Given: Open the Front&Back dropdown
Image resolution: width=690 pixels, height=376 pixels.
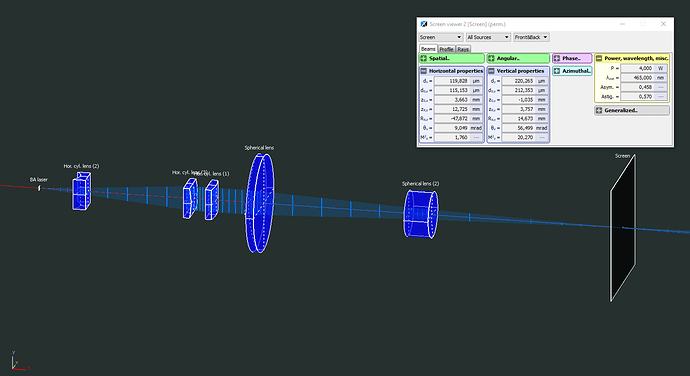Looking at the screenshot, I should (x=531, y=37).
